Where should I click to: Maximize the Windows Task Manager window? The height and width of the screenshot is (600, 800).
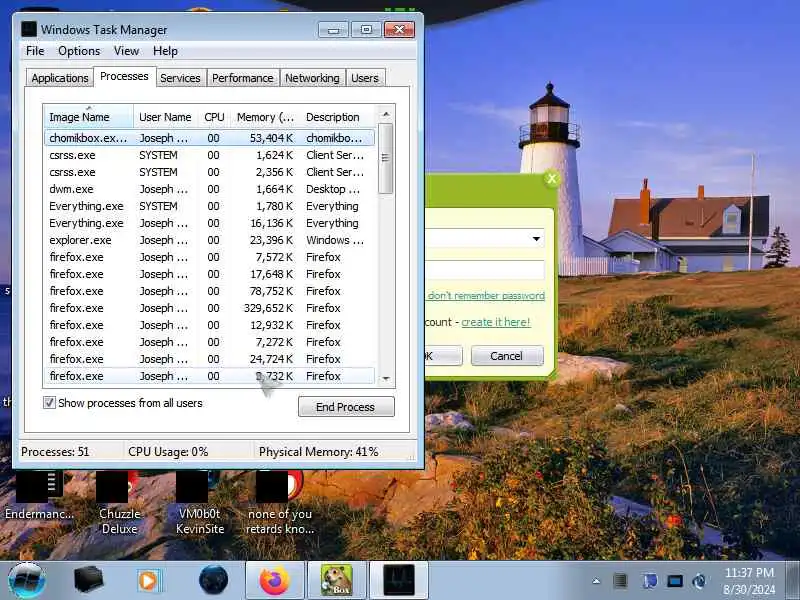pos(366,30)
